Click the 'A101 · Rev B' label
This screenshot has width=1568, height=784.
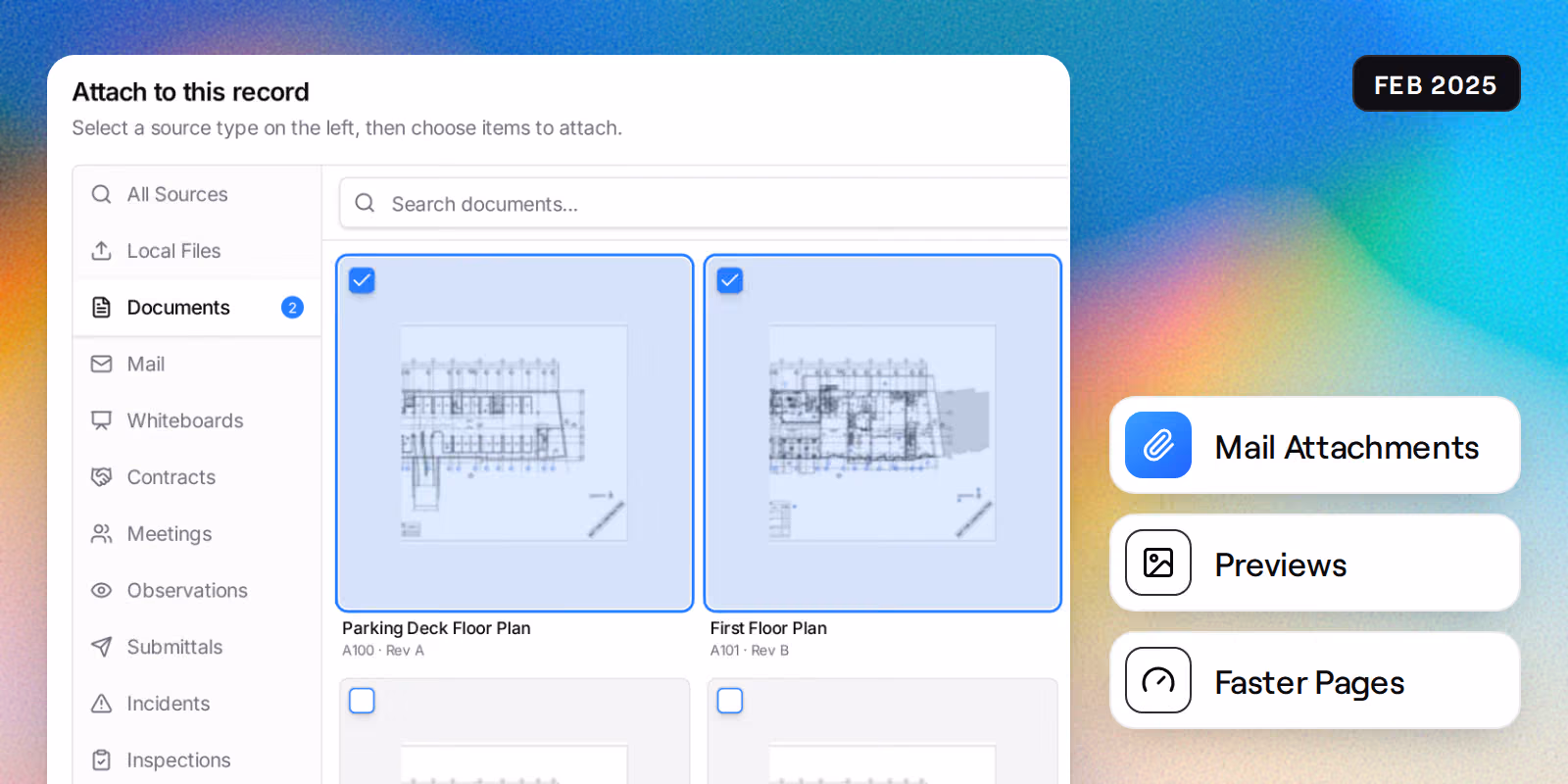point(750,651)
